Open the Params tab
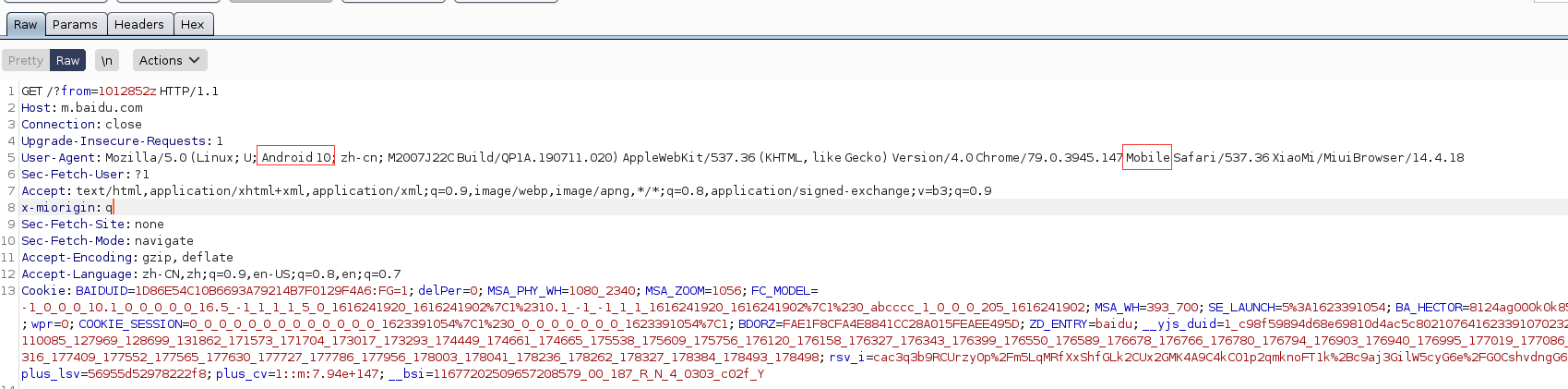This screenshot has width=1568, height=389. (x=75, y=24)
